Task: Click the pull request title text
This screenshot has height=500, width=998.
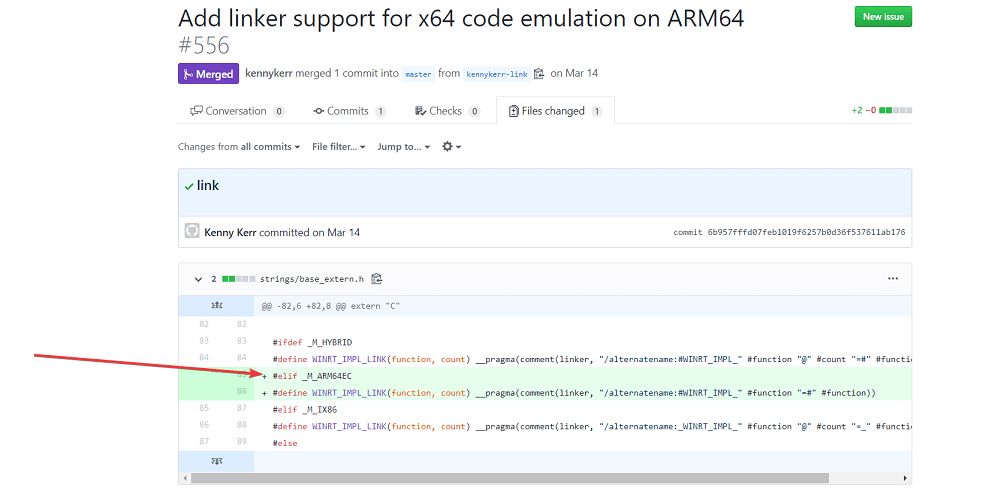Action: 461,18
